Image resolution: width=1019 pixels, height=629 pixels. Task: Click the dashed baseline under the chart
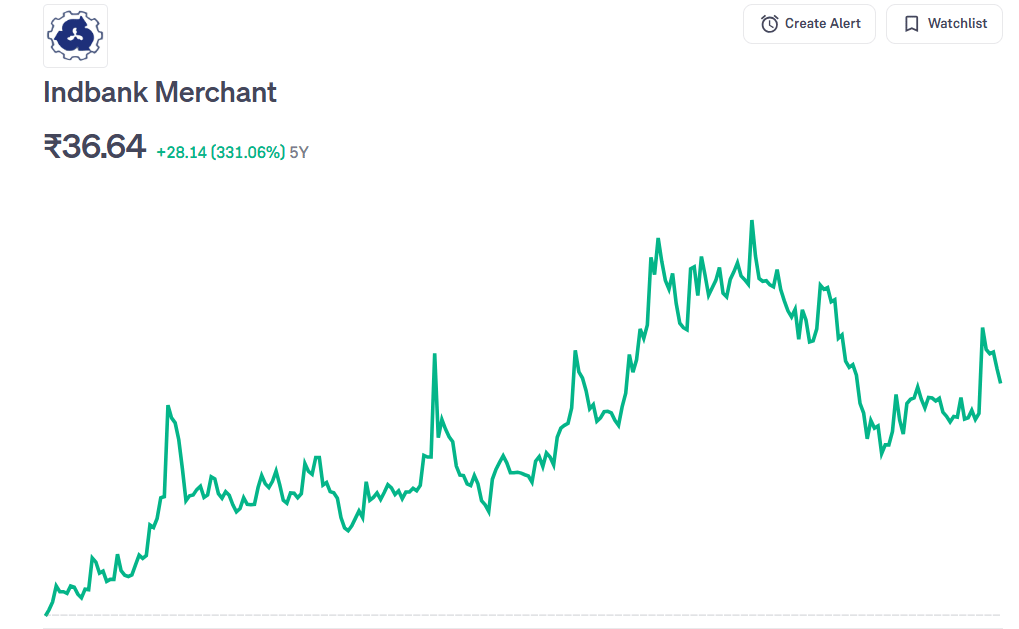pos(520,615)
